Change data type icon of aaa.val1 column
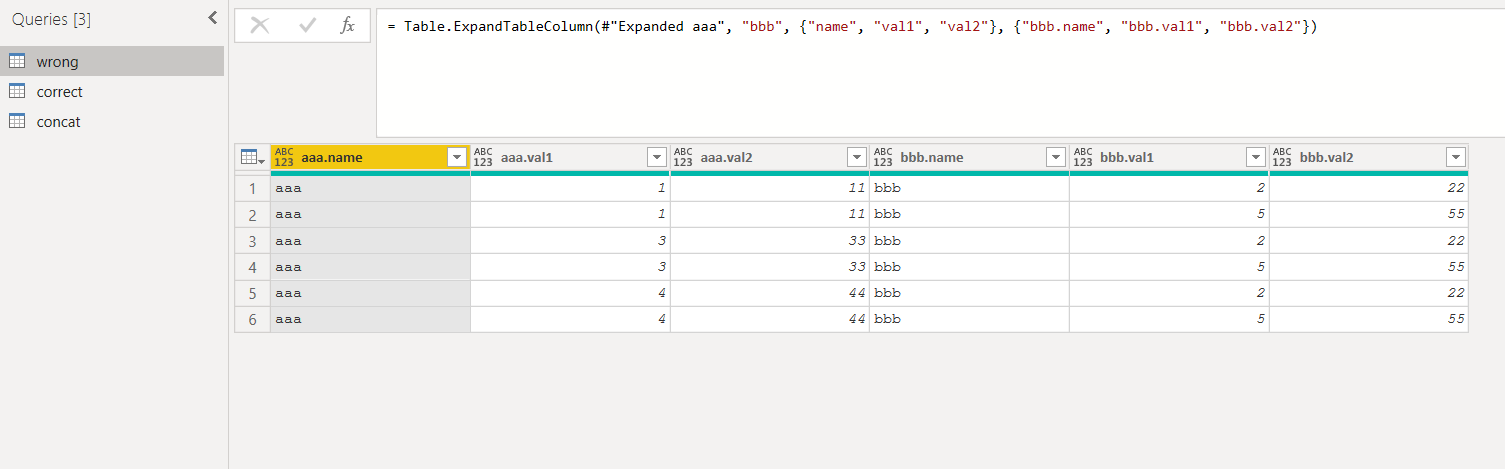The image size is (1505, 469). pyautogui.click(x=484, y=158)
